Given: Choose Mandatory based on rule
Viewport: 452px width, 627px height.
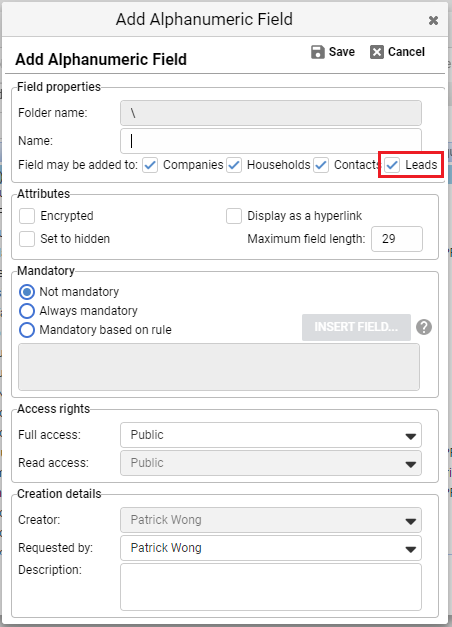Looking at the screenshot, I should [27, 330].
